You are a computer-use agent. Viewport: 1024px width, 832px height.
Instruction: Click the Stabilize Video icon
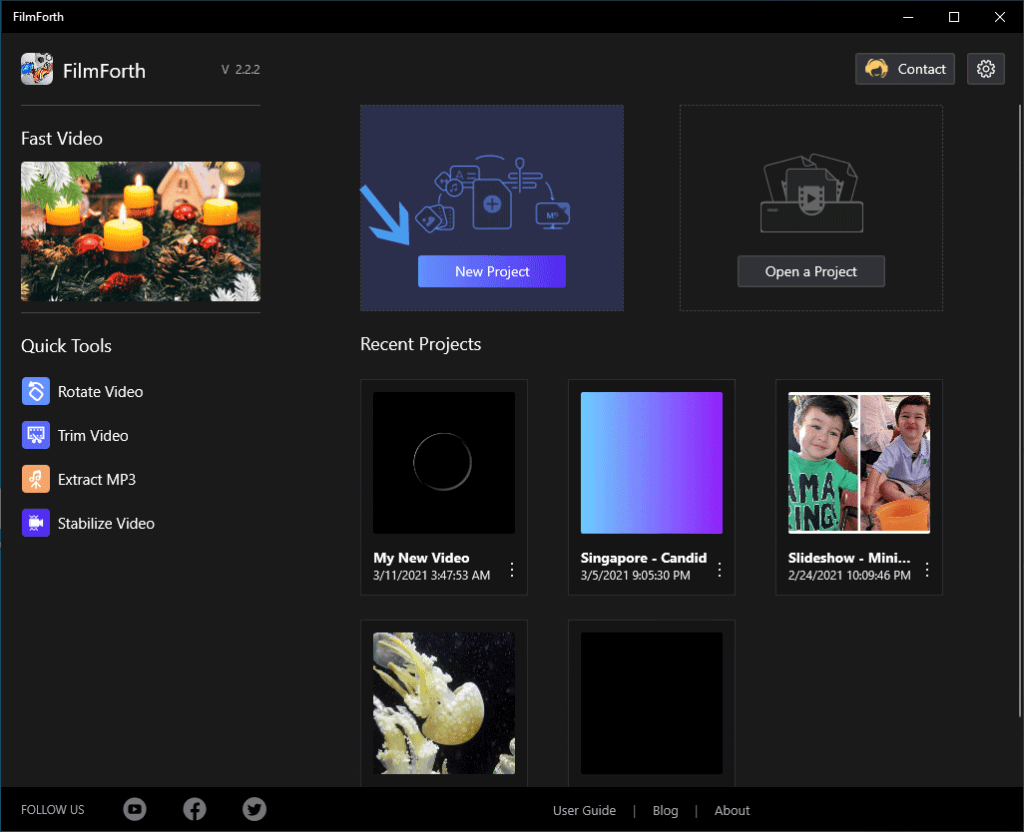(x=35, y=522)
